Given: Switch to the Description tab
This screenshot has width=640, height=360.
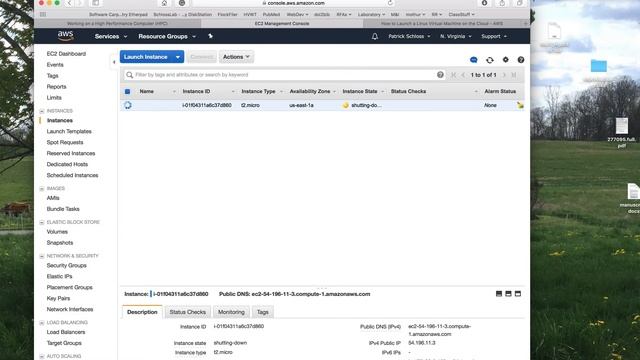Looking at the screenshot, I should pos(142,312).
